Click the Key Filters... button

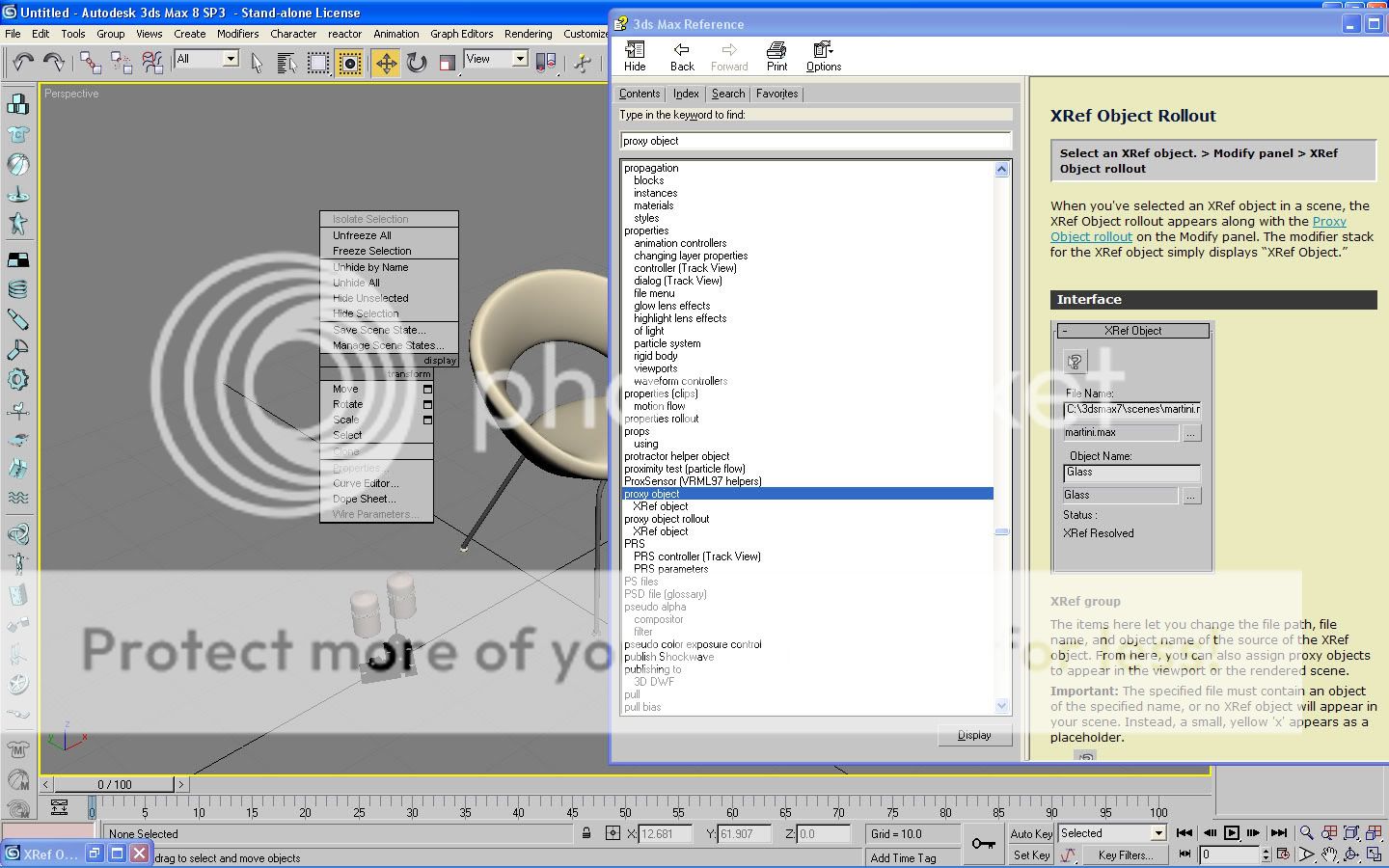tap(1124, 854)
